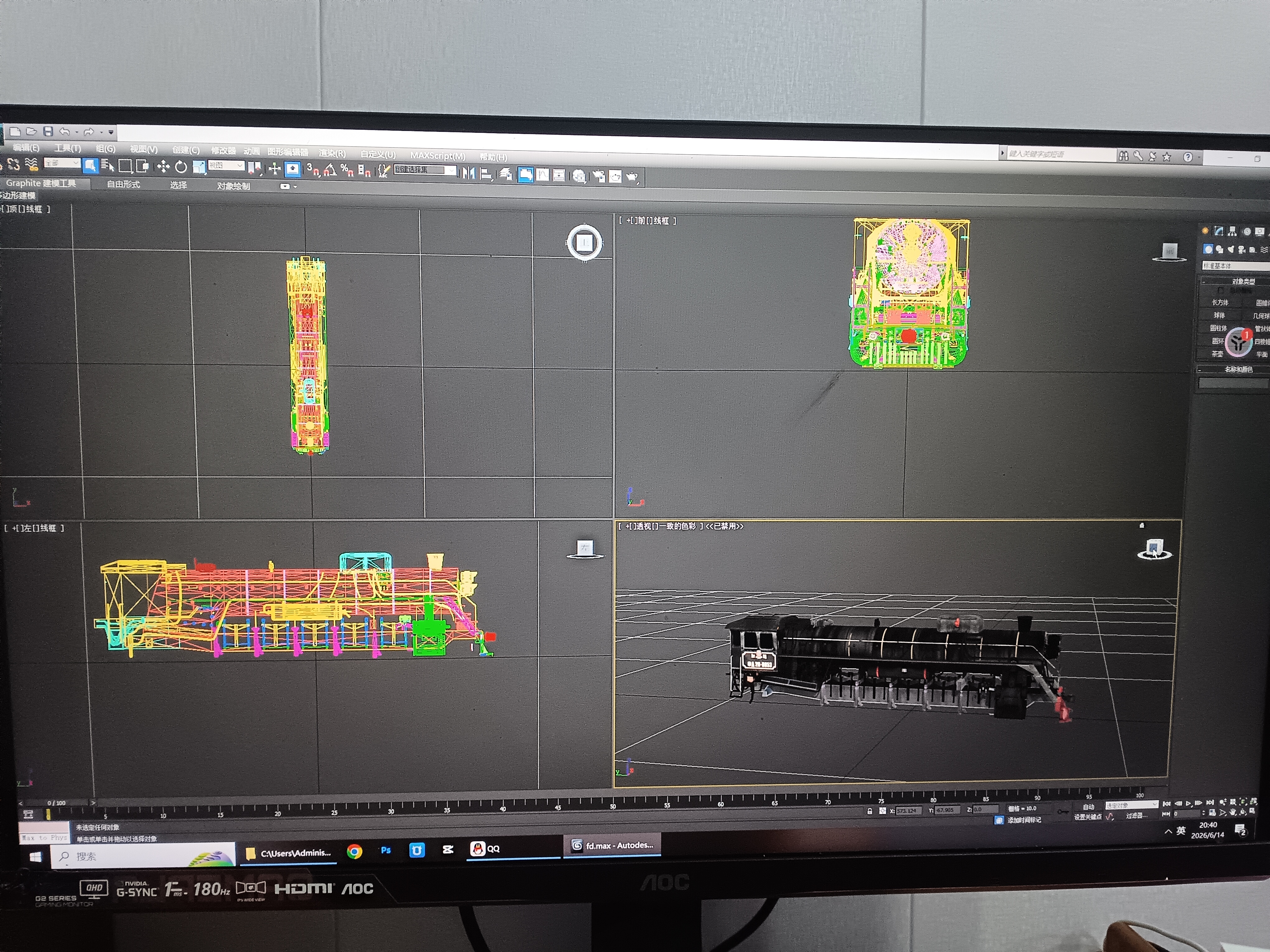Expand the Quick Access toolbar dropdown arrow
Viewport: 1270px width, 952px height.
click(x=111, y=133)
